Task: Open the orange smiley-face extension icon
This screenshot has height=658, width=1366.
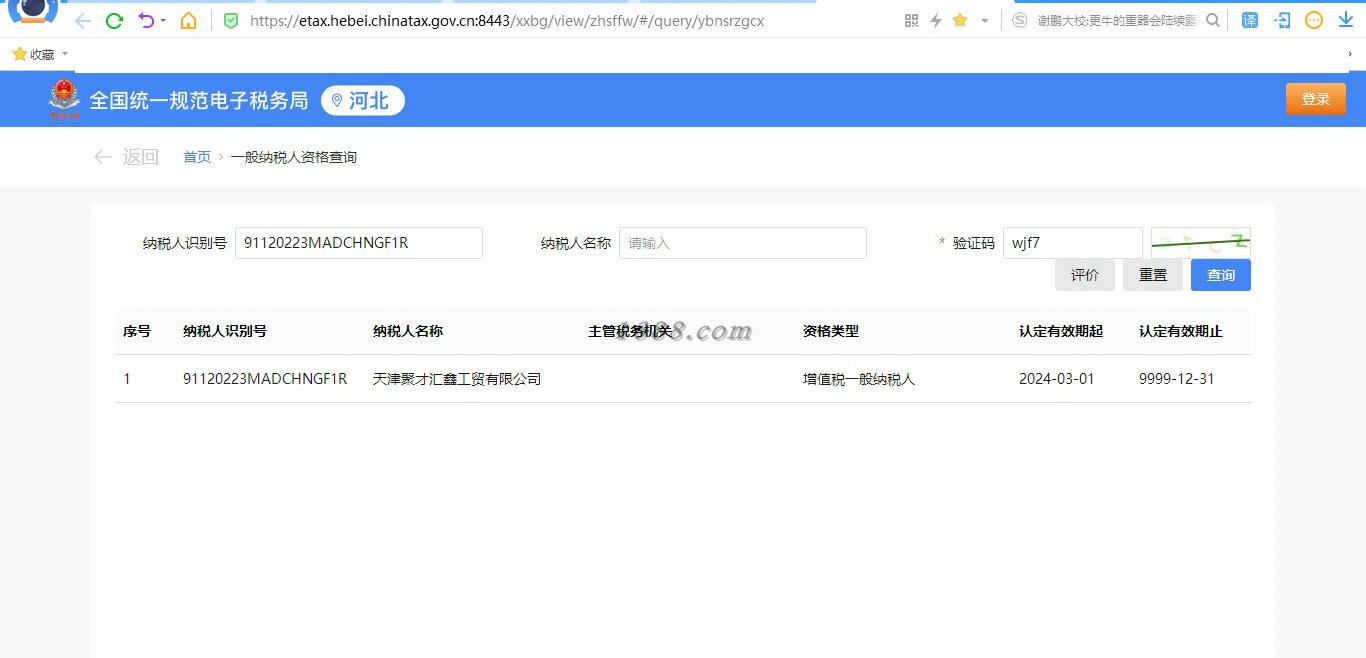Action: point(1315,20)
